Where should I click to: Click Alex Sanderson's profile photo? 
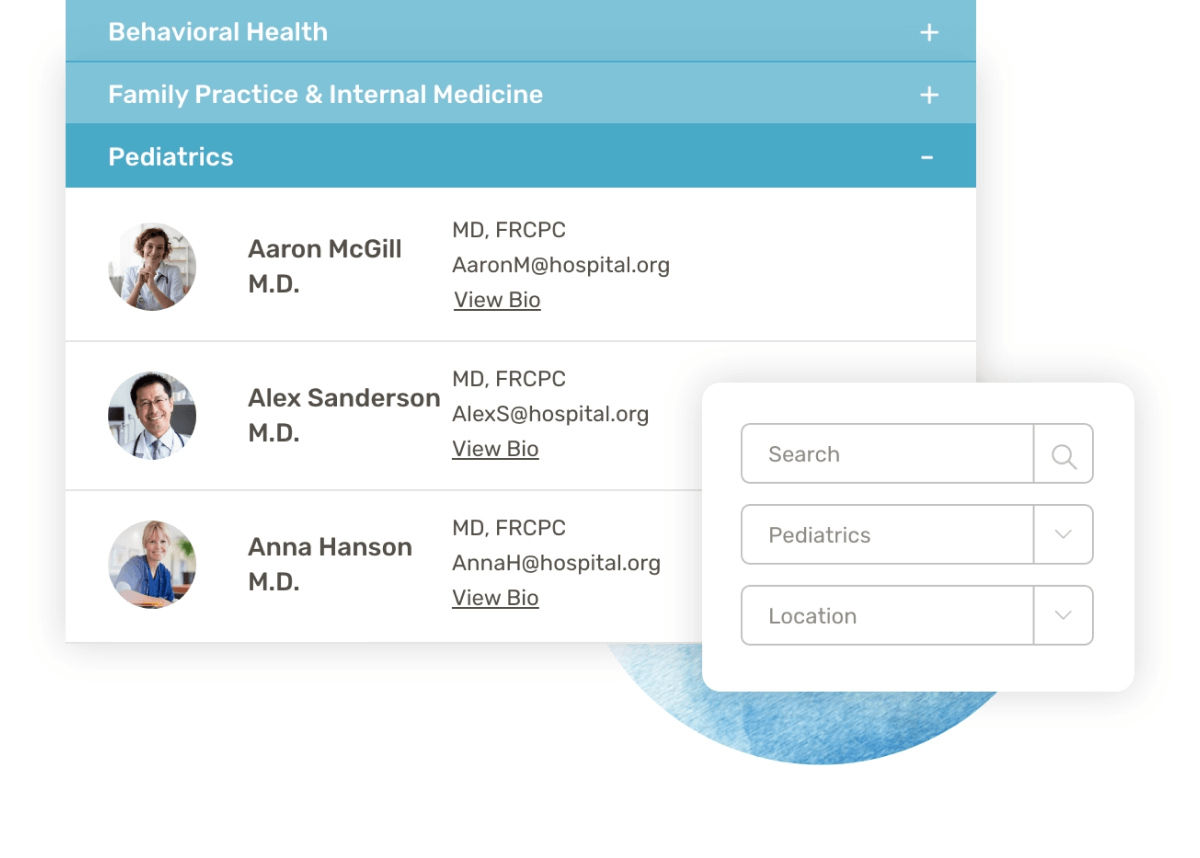152,415
